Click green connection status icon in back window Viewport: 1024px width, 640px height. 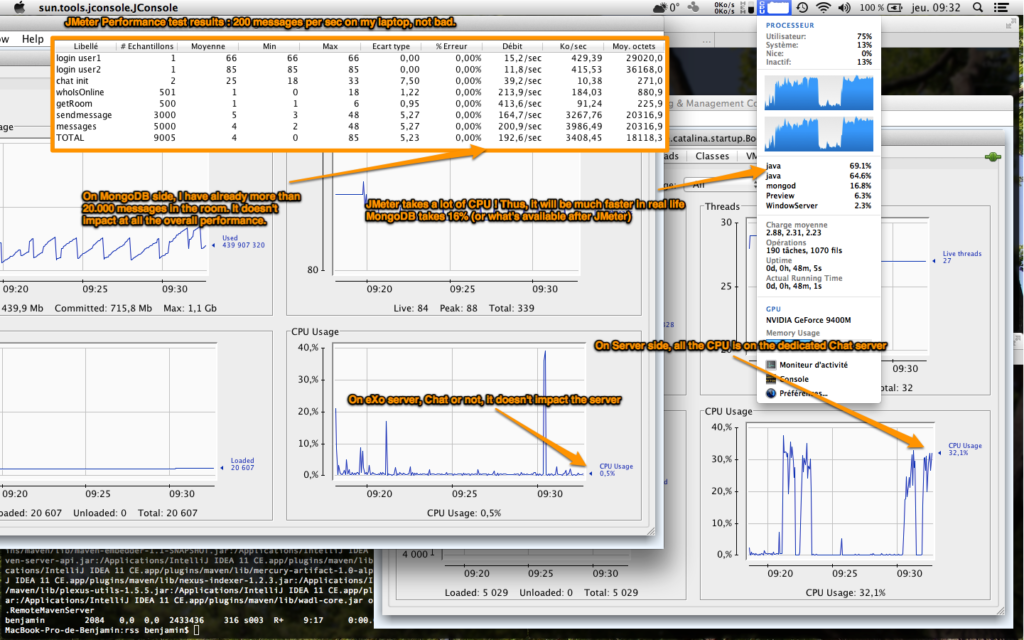point(993,157)
